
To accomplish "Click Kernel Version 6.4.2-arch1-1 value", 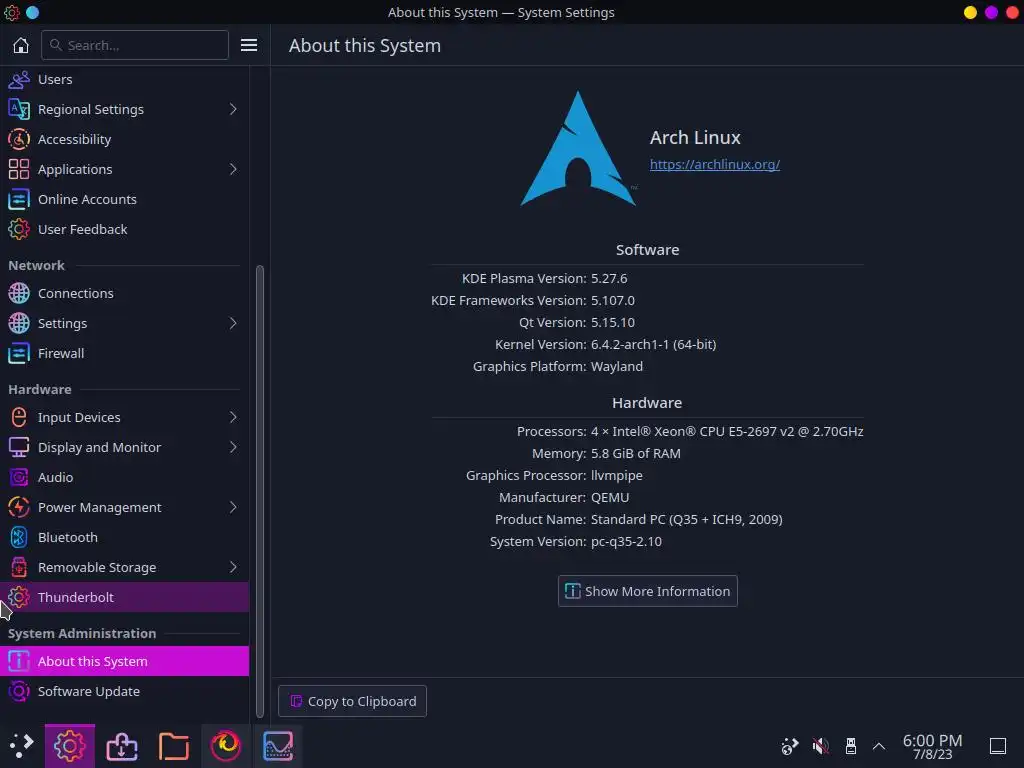I will click(x=653, y=344).
